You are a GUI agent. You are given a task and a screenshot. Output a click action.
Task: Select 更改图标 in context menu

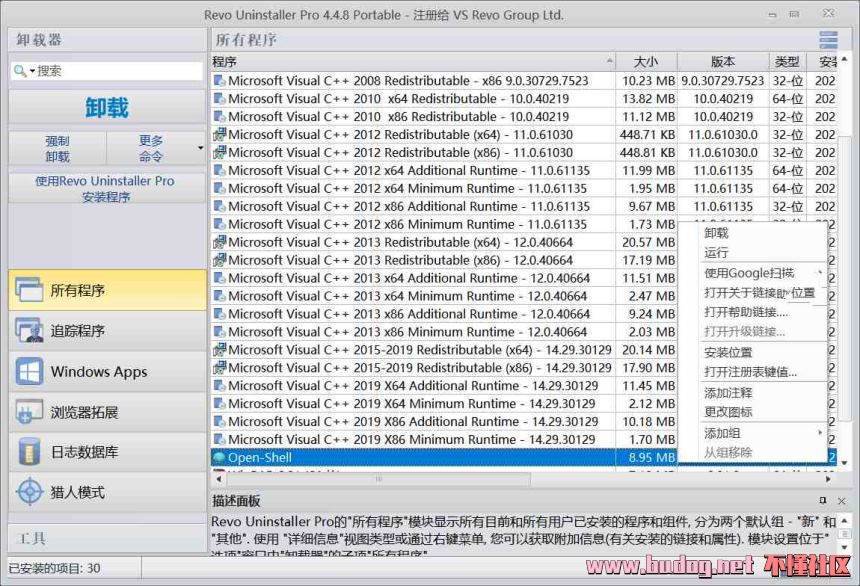[x=728, y=412]
